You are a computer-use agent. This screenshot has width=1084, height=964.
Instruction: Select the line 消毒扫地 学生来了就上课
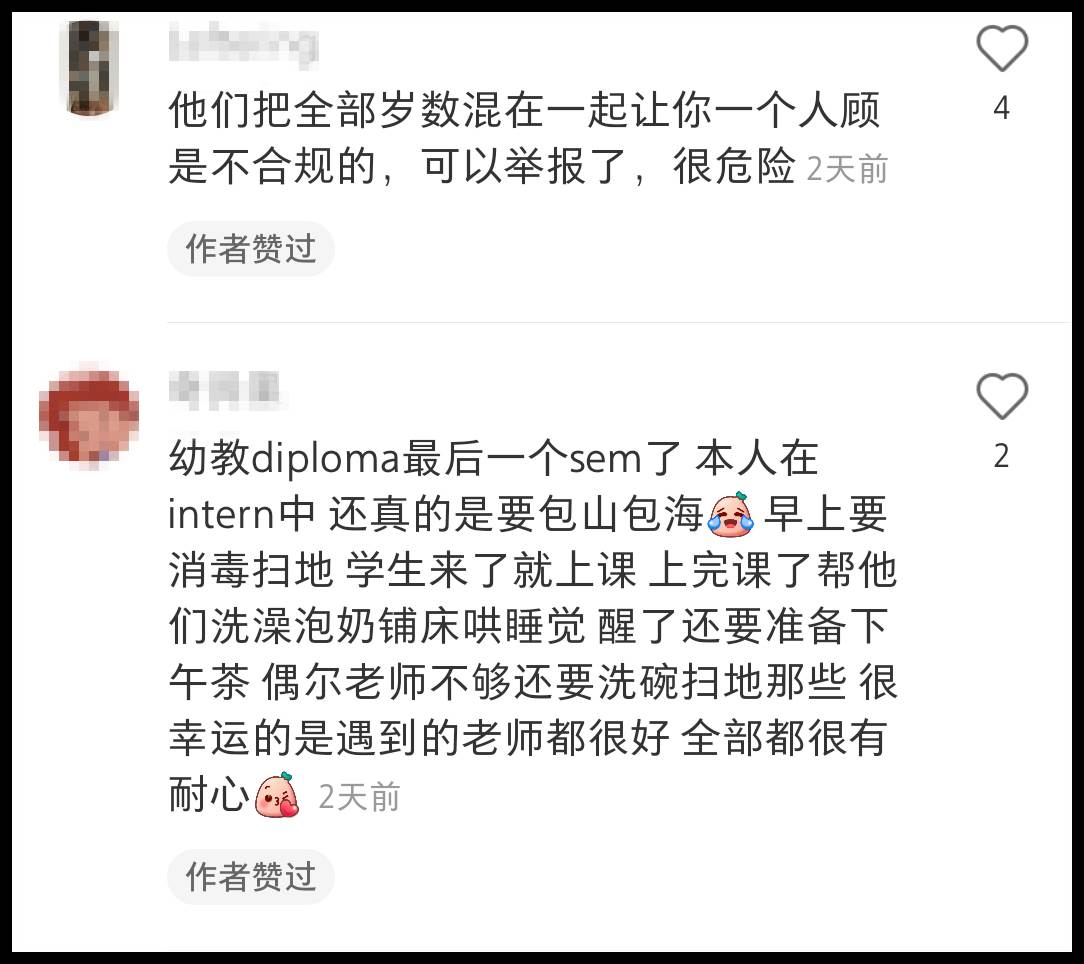[402, 571]
